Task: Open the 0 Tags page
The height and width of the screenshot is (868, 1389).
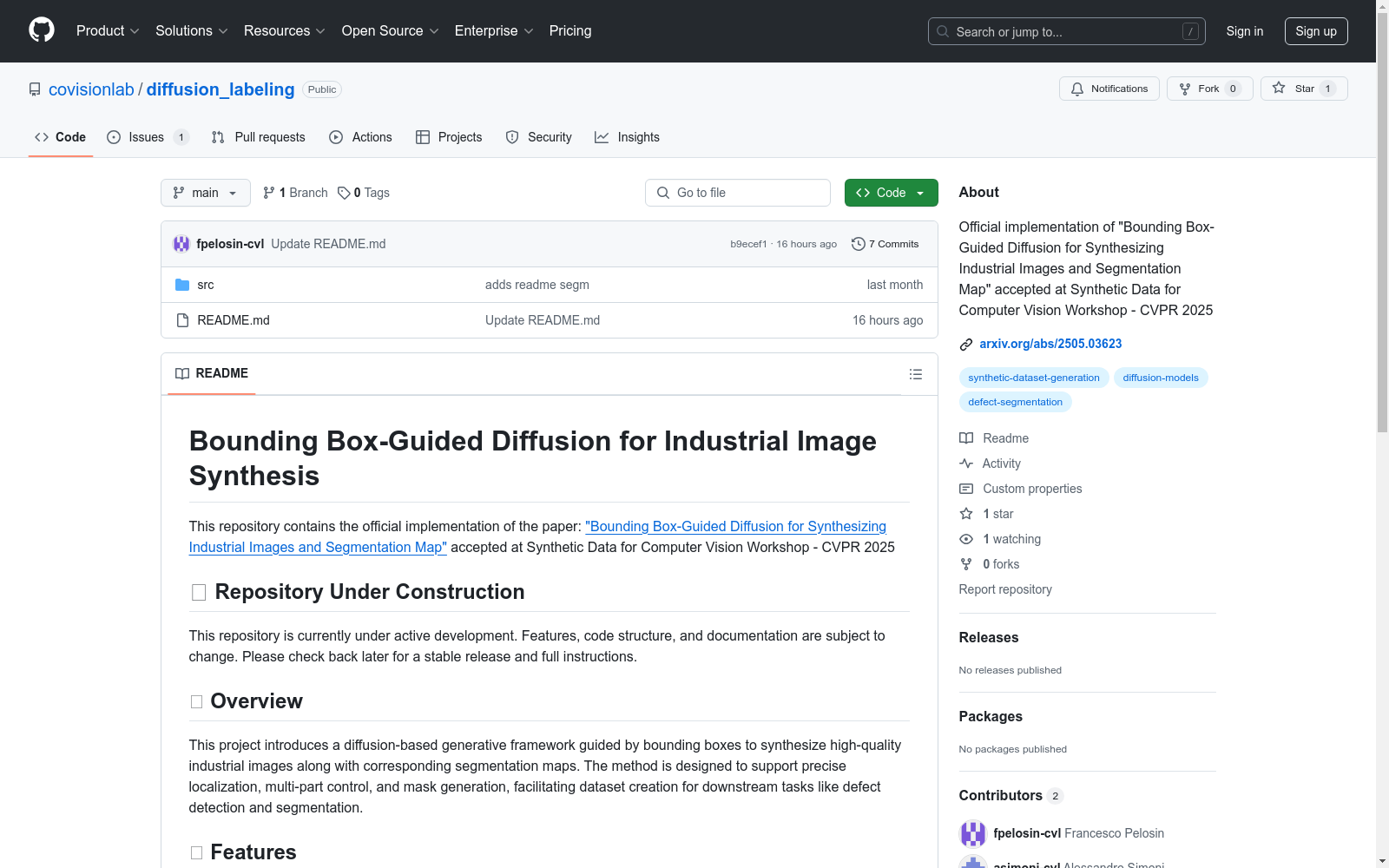Action: pyautogui.click(x=364, y=193)
